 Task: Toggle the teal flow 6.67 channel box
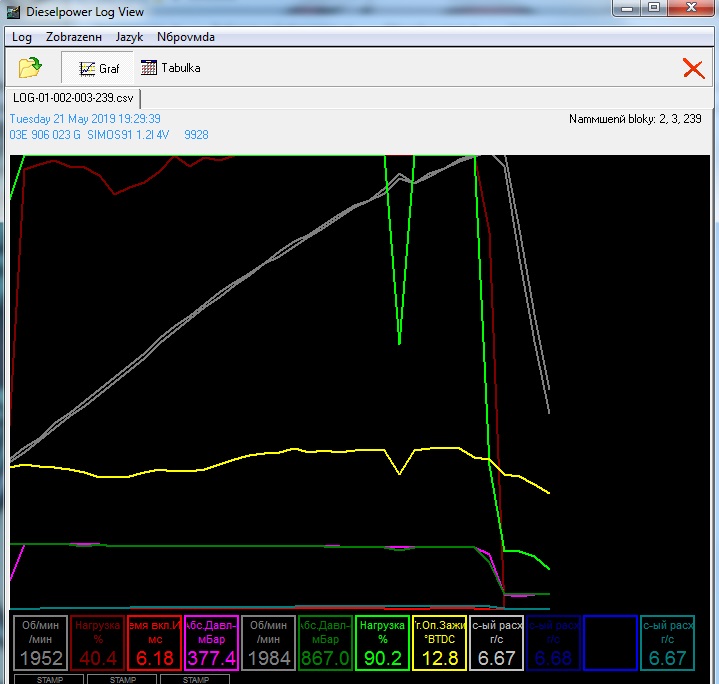pyautogui.click(x=667, y=642)
